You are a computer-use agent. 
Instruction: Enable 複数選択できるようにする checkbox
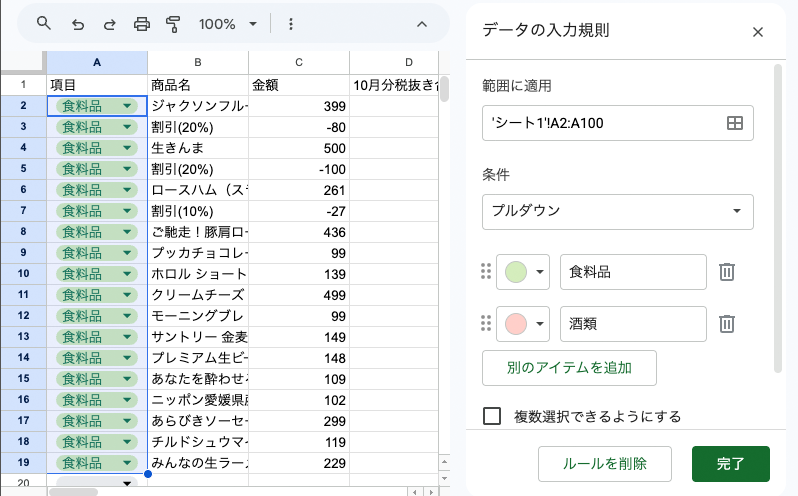click(492, 416)
